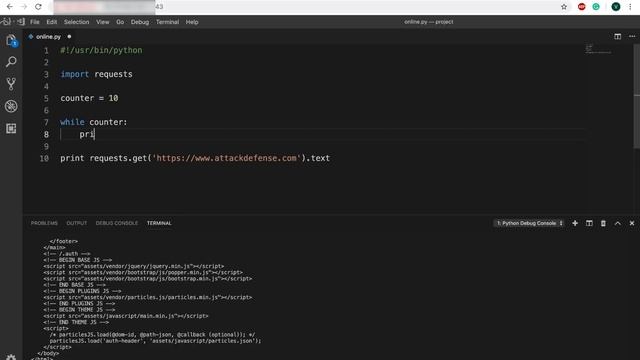Open the editor More Actions ellipsis
The height and width of the screenshot is (360, 640).
click(x=632, y=37)
